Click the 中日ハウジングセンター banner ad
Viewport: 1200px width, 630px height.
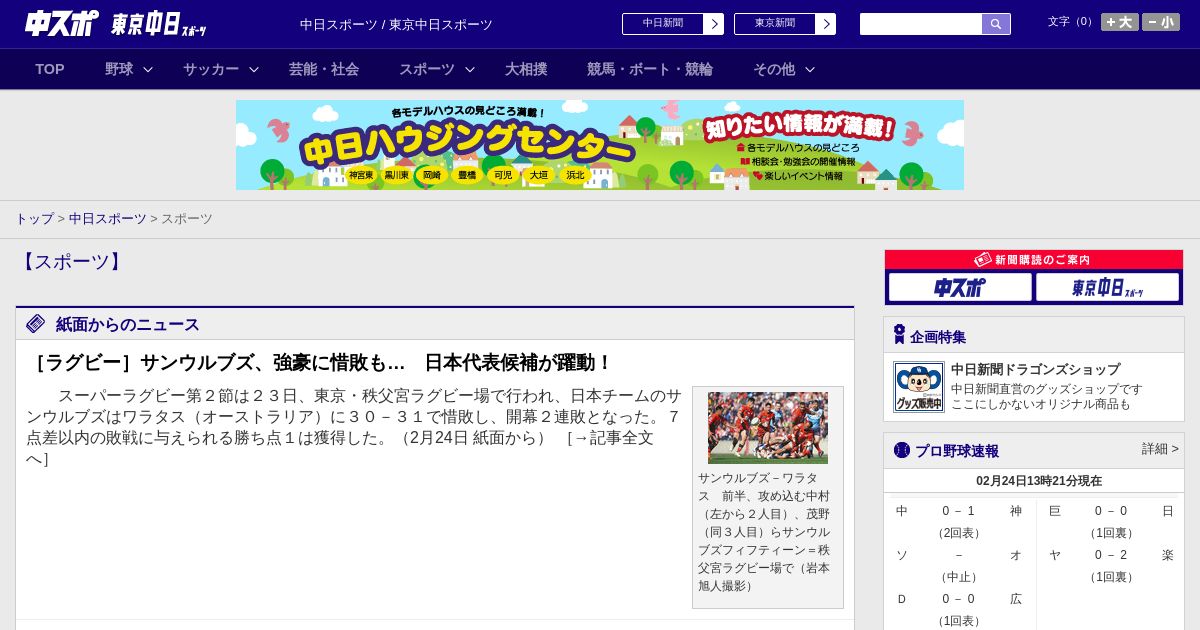[600, 145]
